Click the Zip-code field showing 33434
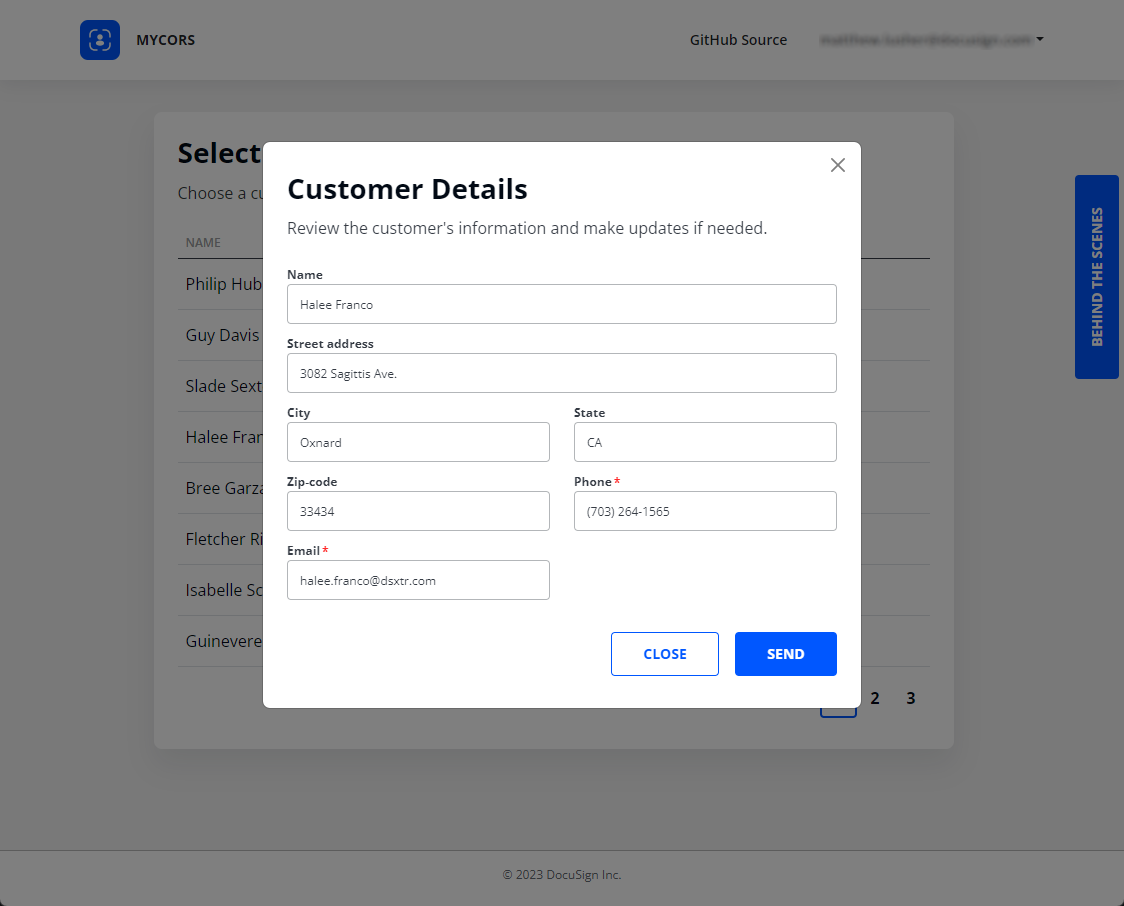1124x906 pixels. pyautogui.click(x=418, y=511)
